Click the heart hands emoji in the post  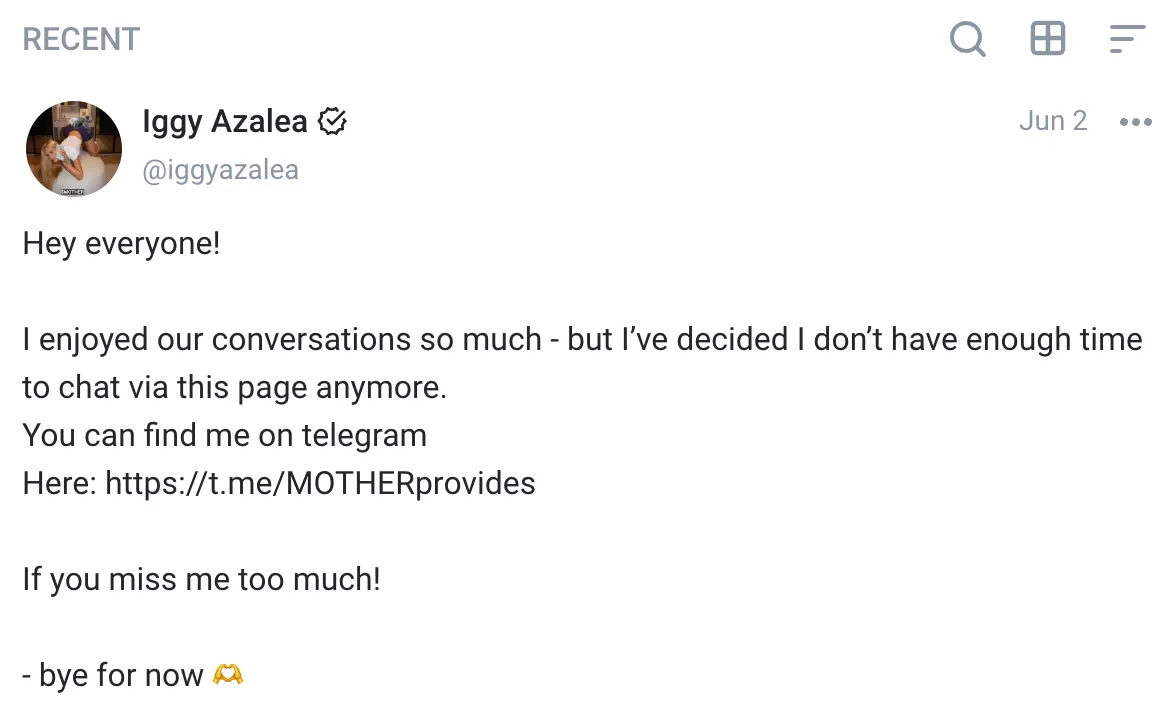(x=228, y=674)
